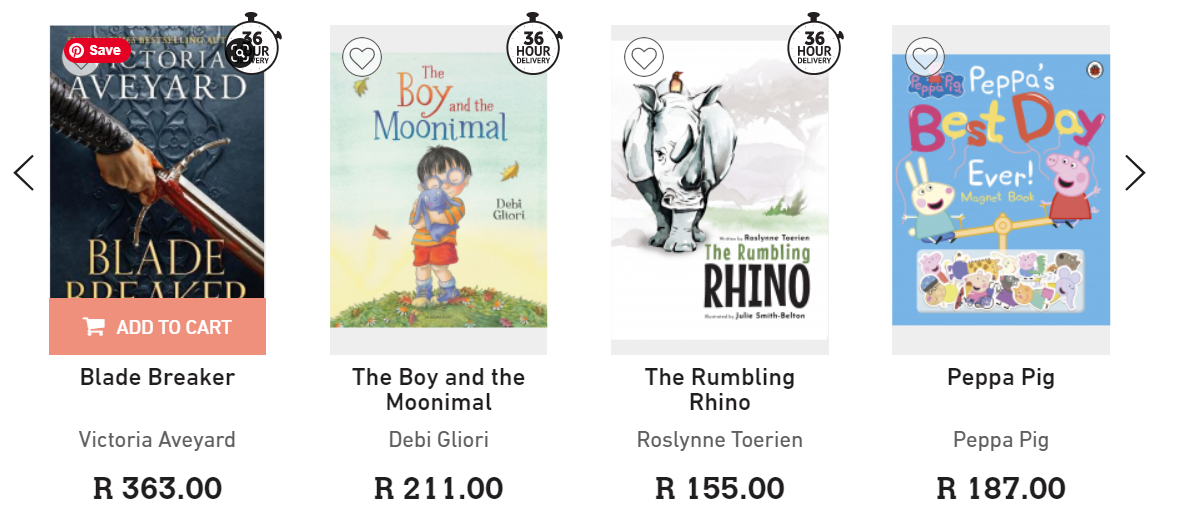Click the visual search icon on Blade Breaker cover
1185x523 pixels.
(x=240, y=53)
